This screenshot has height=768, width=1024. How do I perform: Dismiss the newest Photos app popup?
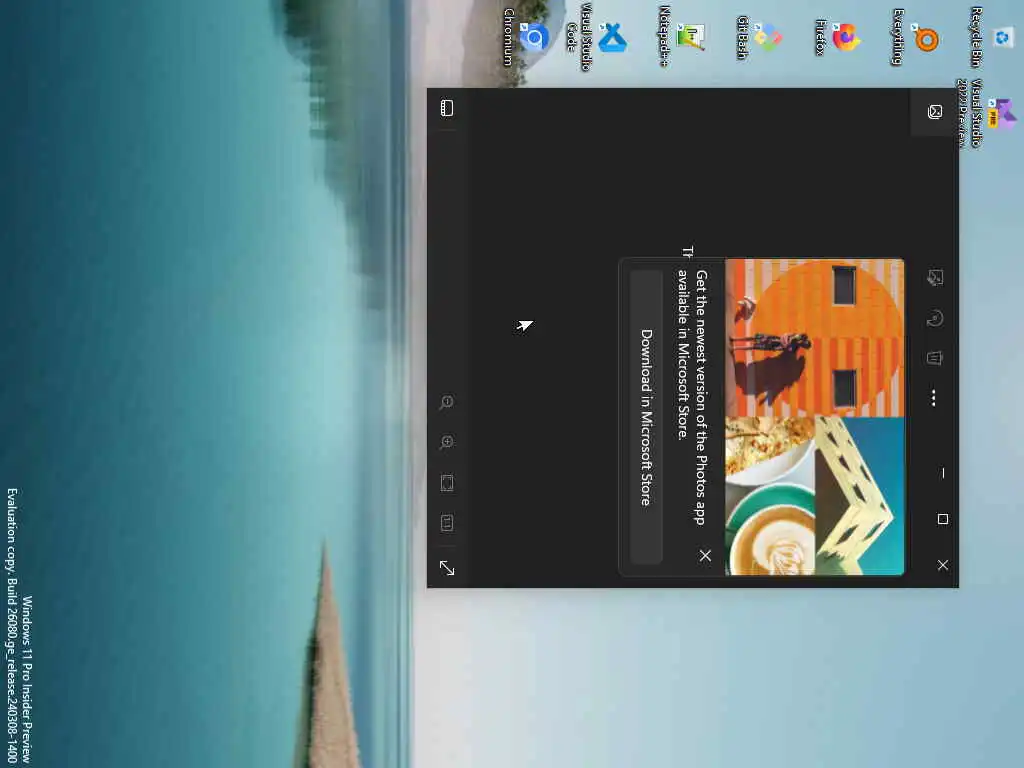(705, 556)
